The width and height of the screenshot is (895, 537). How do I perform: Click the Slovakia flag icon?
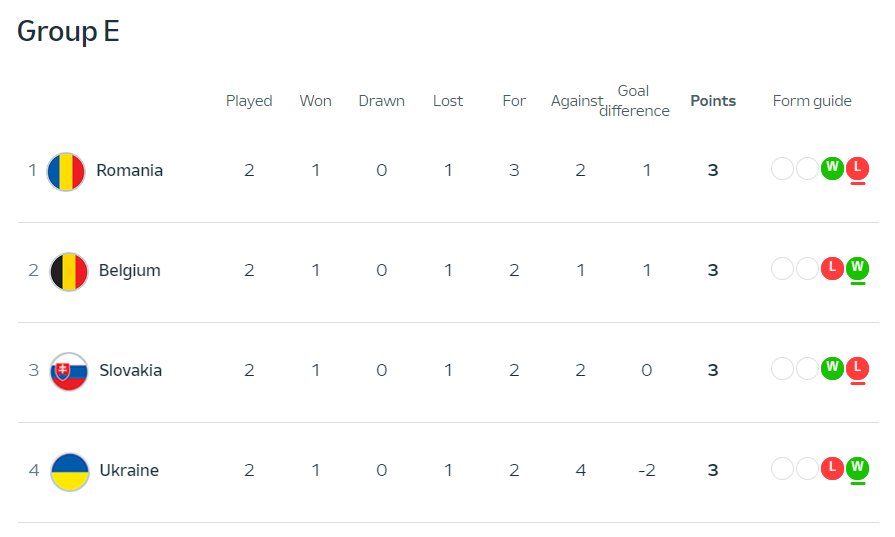click(x=69, y=372)
